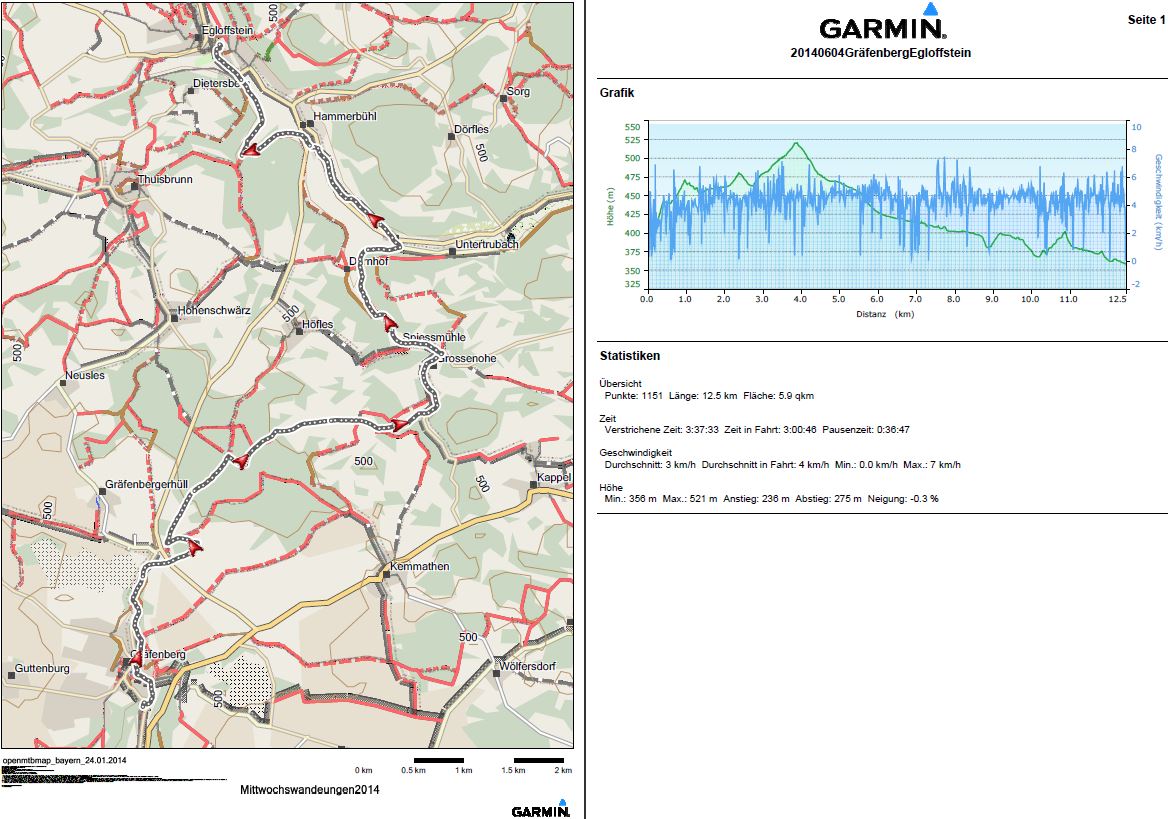
Task: Click the track title 20140604GräfenbergEgloffstein
Action: point(880,53)
